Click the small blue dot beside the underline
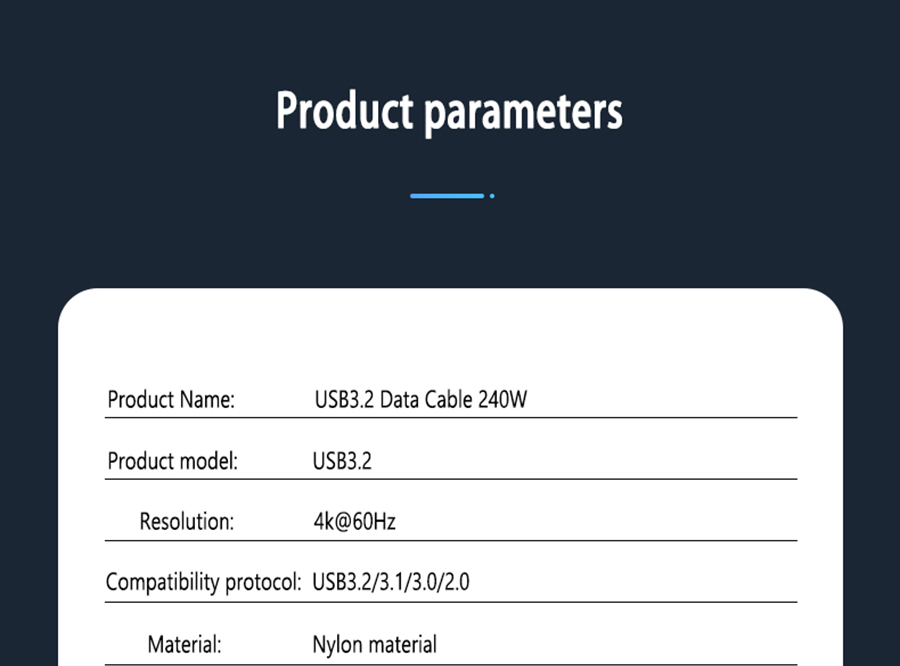Image resolution: width=900 pixels, height=666 pixels. click(x=492, y=196)
